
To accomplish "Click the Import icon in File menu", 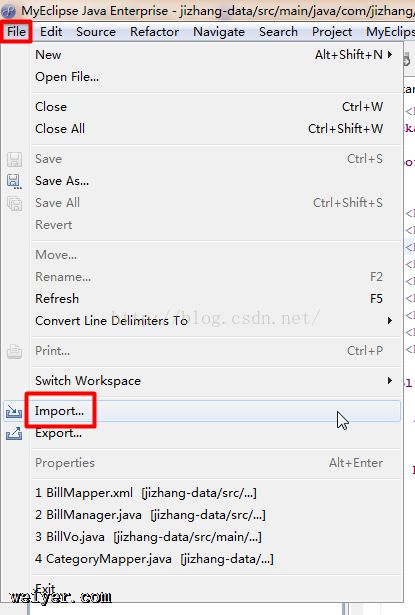I will click(14, 411).
